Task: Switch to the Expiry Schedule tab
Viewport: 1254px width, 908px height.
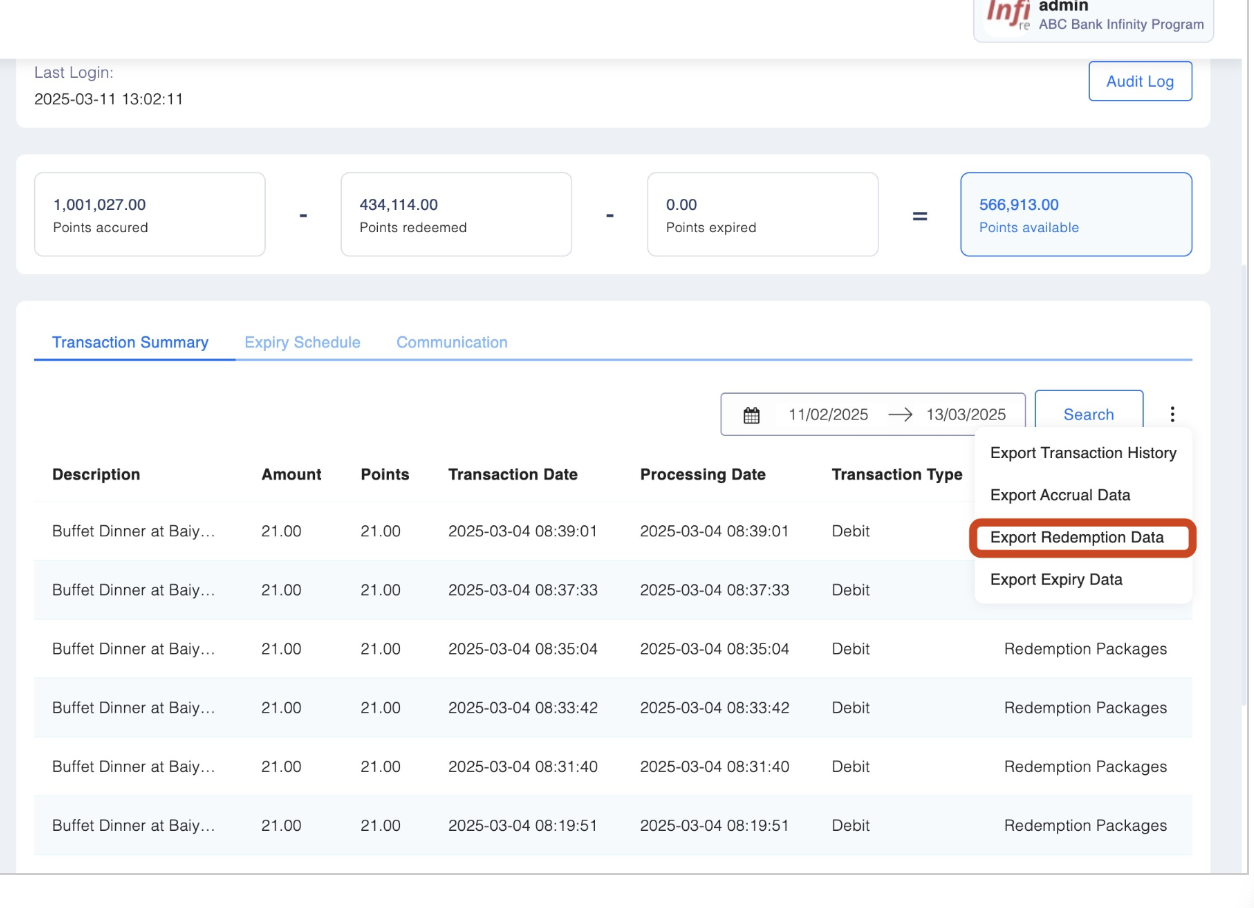Action: coord(302,342)
